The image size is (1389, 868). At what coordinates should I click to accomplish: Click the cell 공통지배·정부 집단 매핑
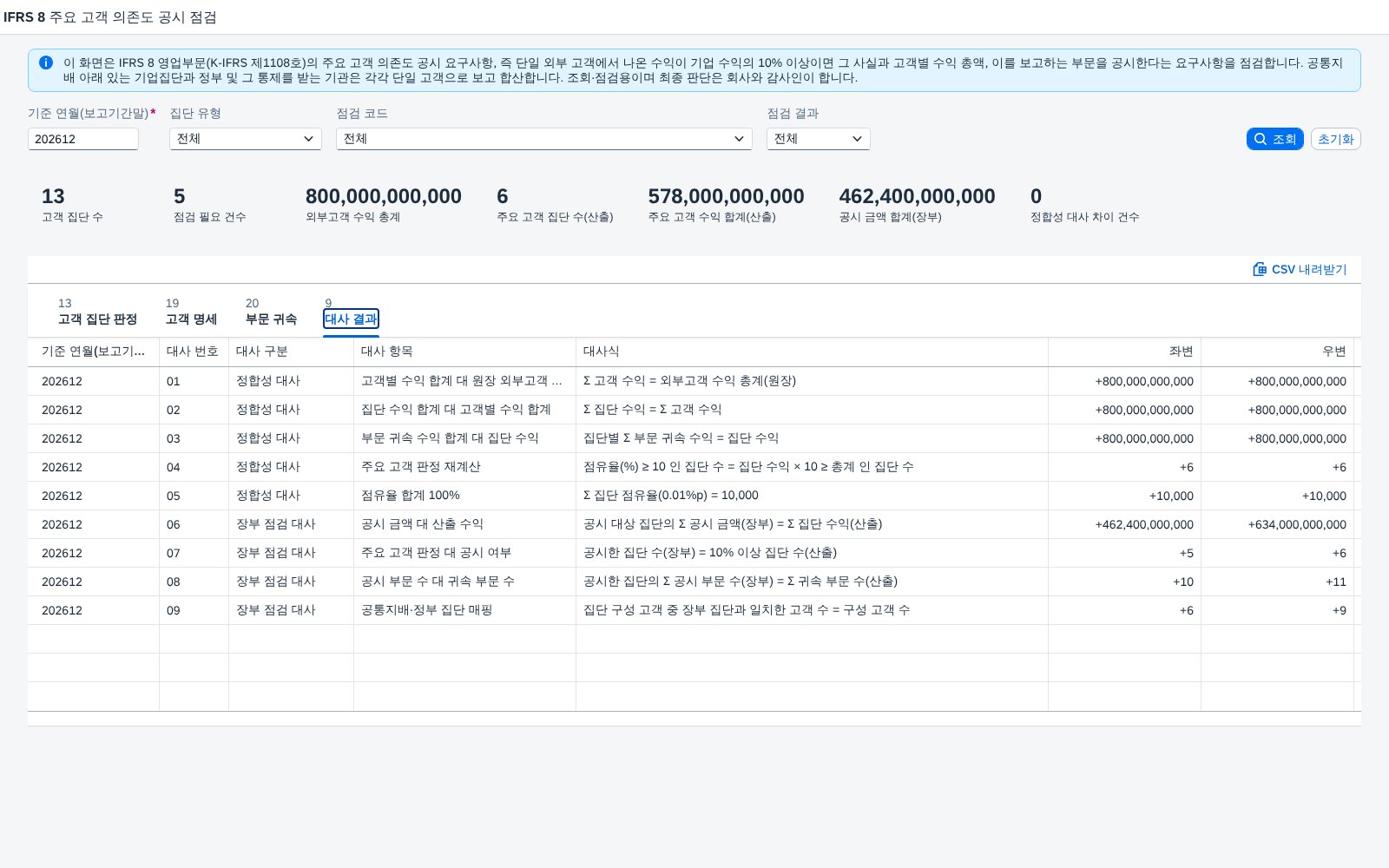point(464,610)
